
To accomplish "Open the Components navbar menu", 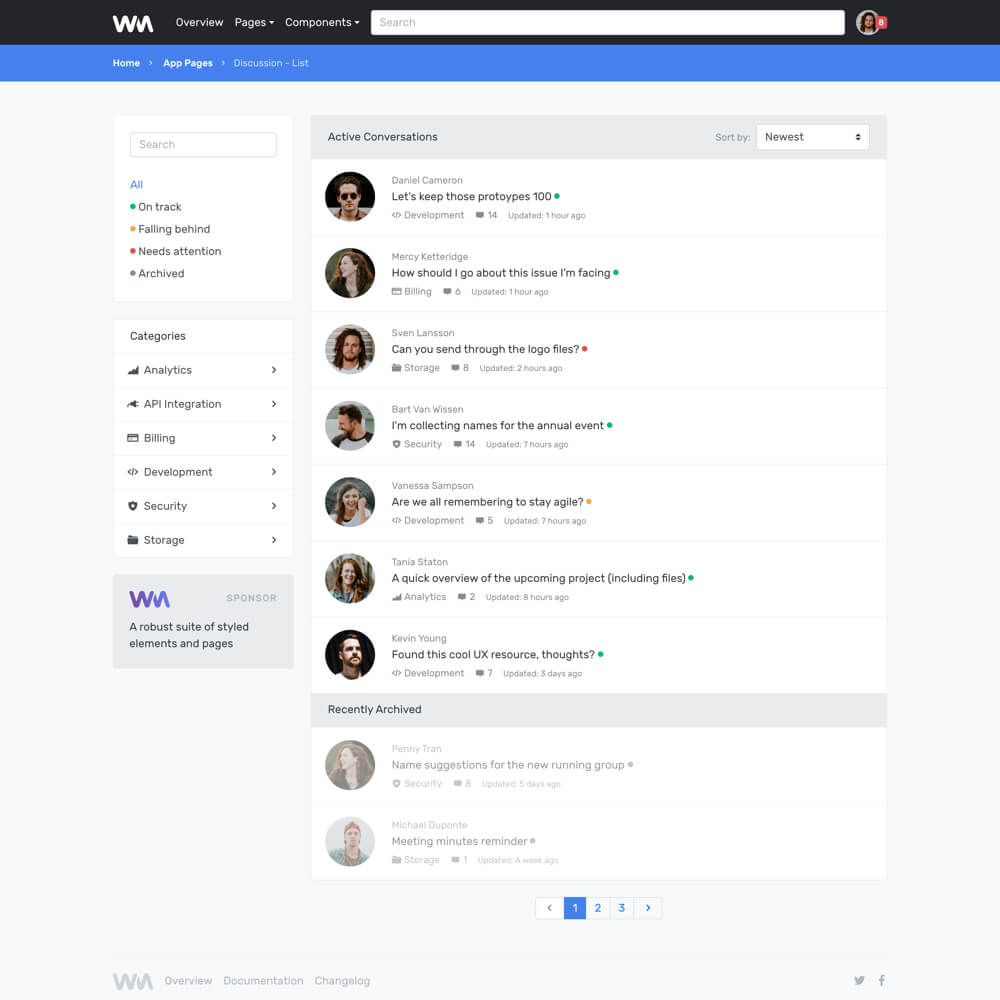I will 322,23.
